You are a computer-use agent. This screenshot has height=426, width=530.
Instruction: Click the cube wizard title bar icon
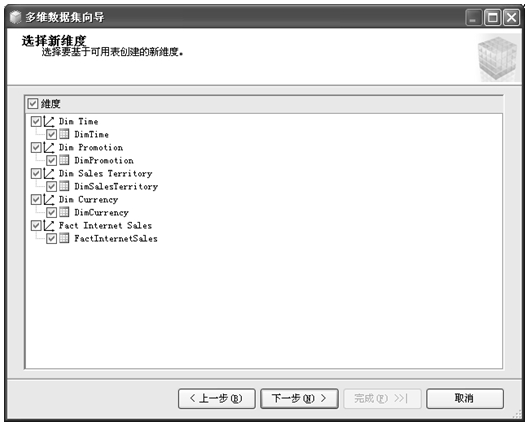point(15,17)
